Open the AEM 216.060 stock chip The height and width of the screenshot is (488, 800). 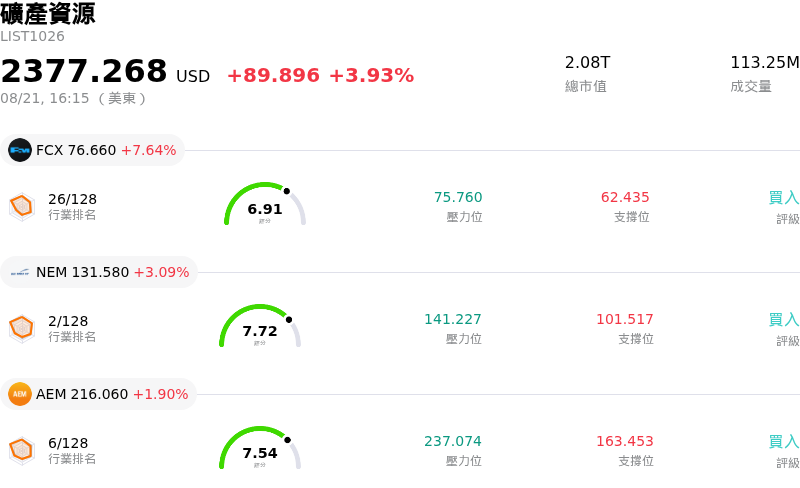point(98,394)
